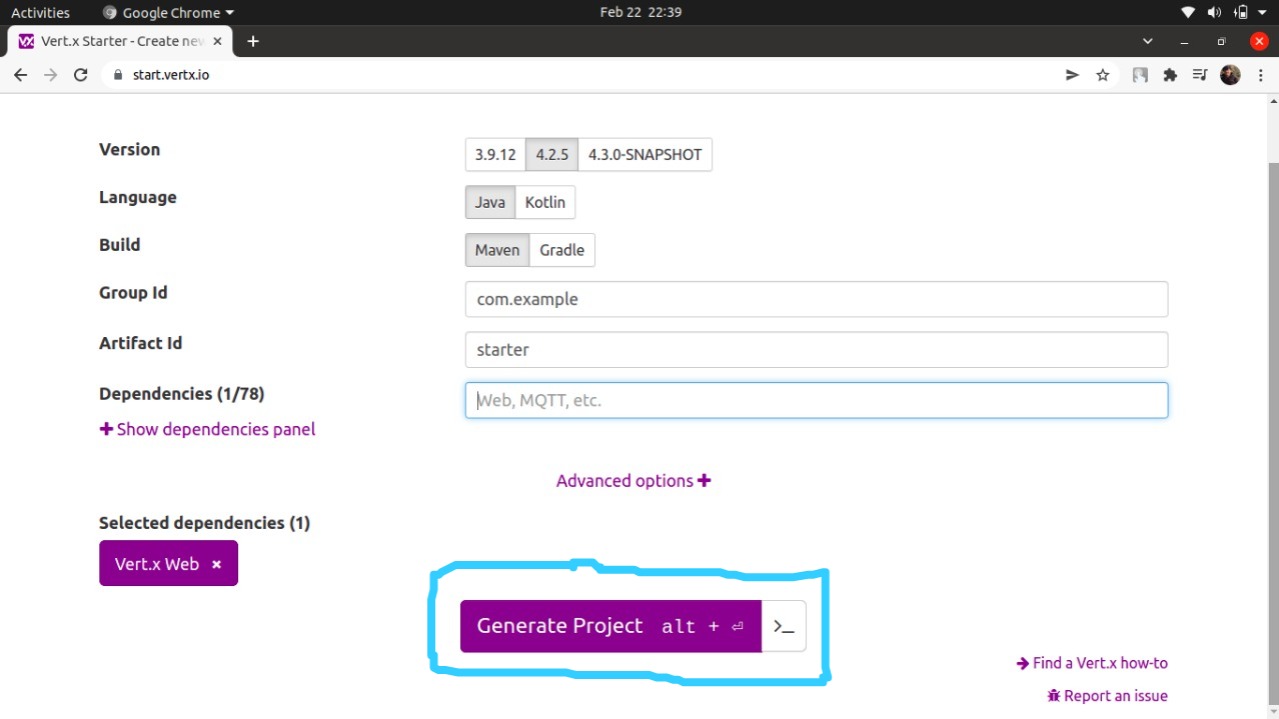Show the terminal command button
Screen dimensions: 1279x719
[x=784, y=626]
